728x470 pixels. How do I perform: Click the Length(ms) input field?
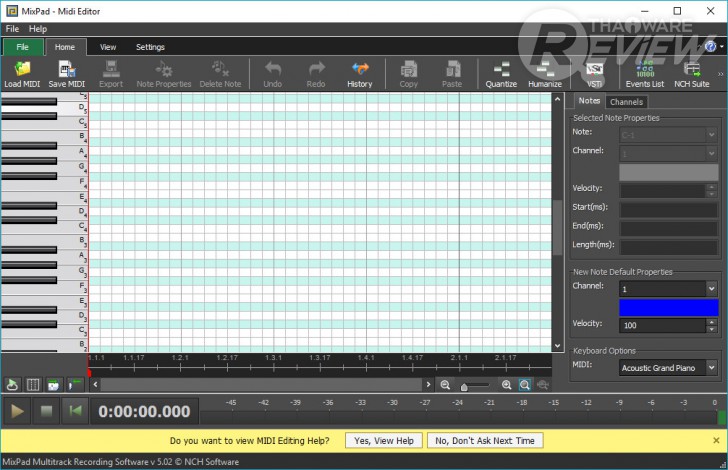point(669,247)
